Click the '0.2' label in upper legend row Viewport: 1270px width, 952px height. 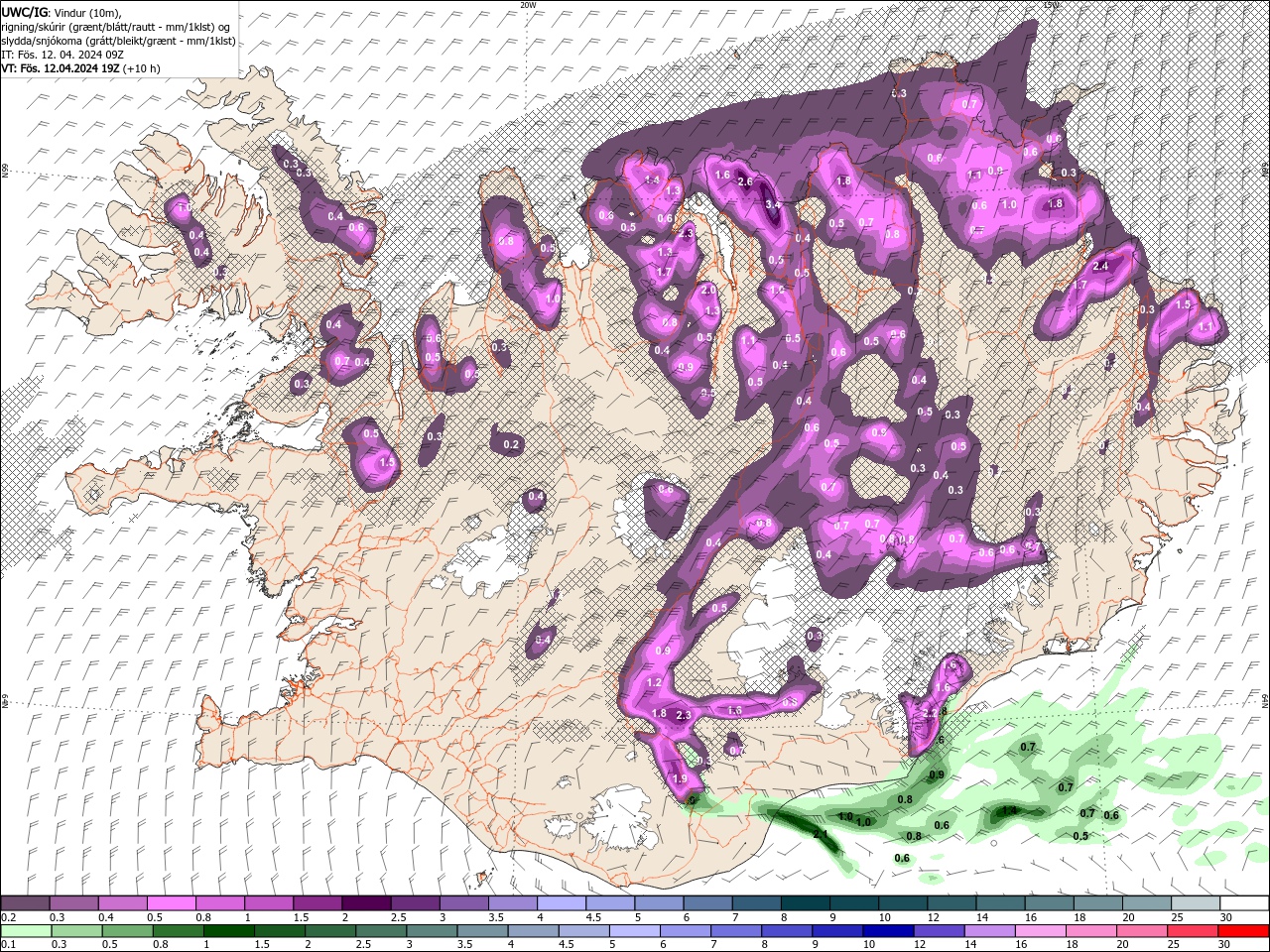[x=9, y=918]
